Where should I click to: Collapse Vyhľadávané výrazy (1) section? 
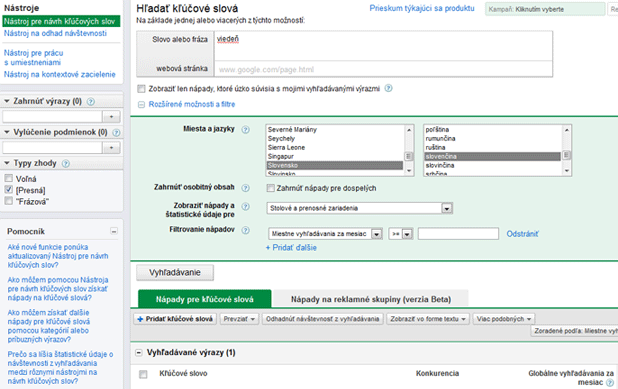point(139,353)
